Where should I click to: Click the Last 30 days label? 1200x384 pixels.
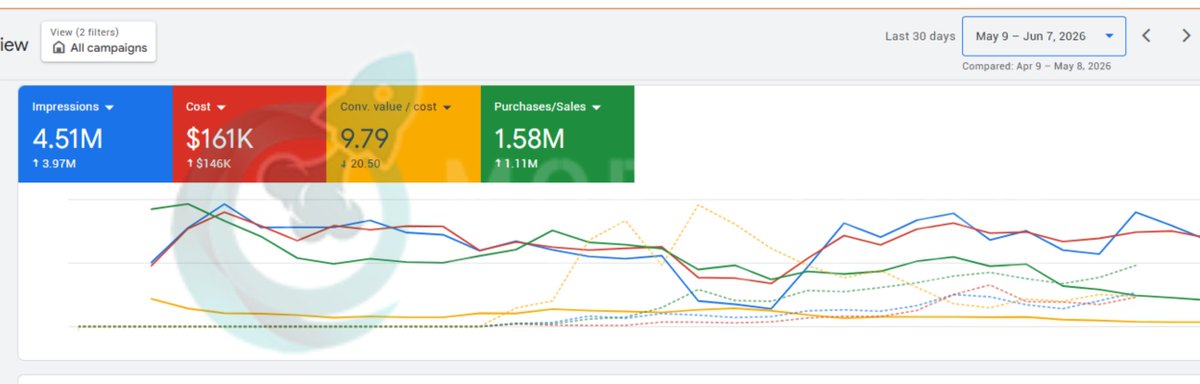click(x=920, y=36)
